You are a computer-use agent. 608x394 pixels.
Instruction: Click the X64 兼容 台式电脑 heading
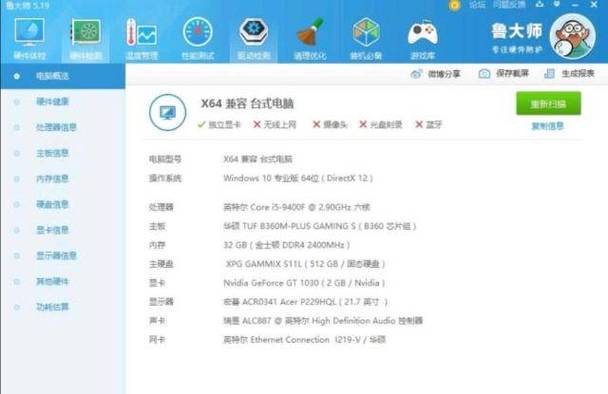pos(247,104)
